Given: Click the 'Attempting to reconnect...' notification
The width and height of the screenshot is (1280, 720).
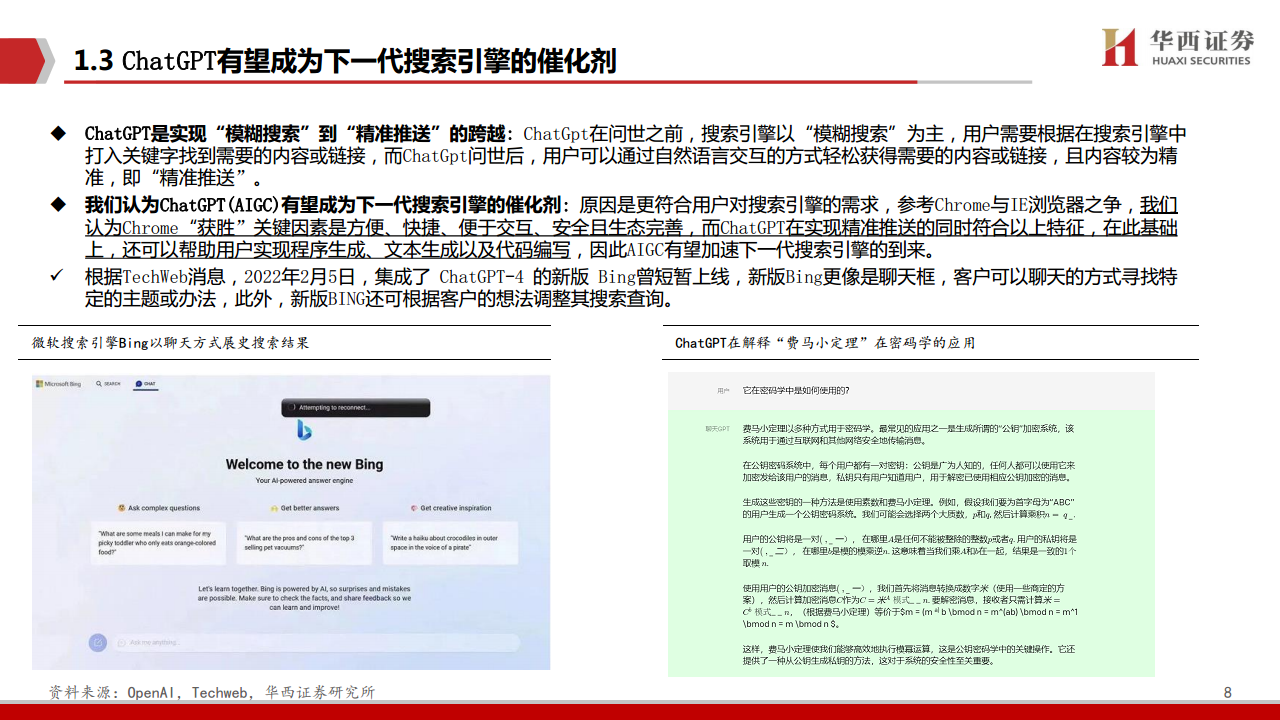Looking at the screenshot, I should pyautogui.click(x=355, y=407).
